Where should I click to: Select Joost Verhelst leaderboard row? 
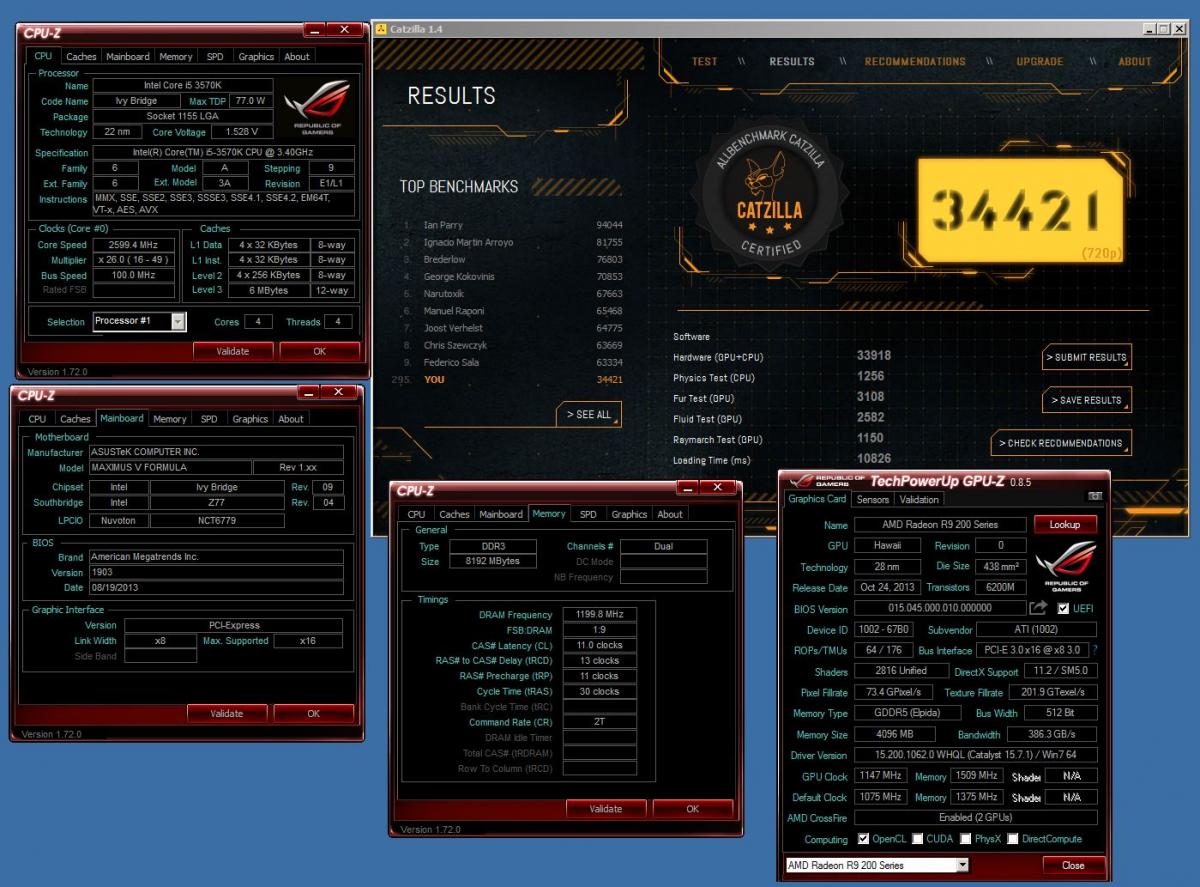[x=512, y=328]
